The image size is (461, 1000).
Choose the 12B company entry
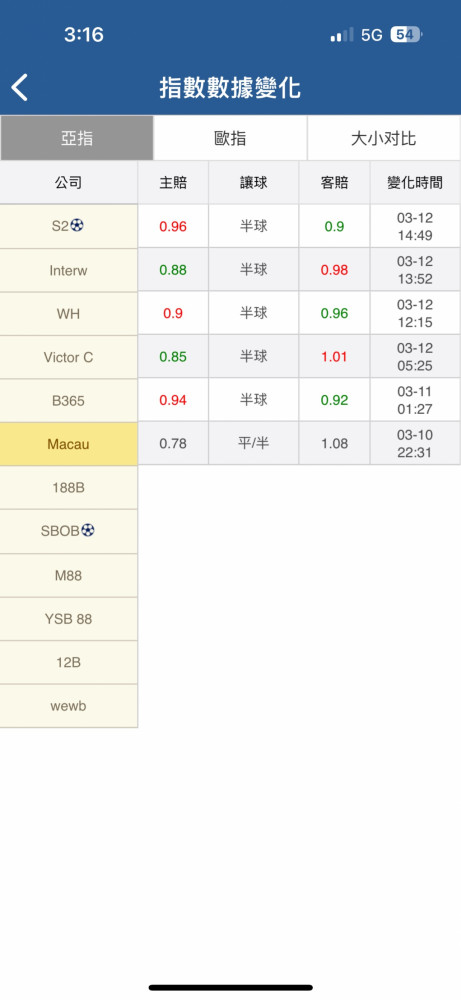click(x=69, y=662)
